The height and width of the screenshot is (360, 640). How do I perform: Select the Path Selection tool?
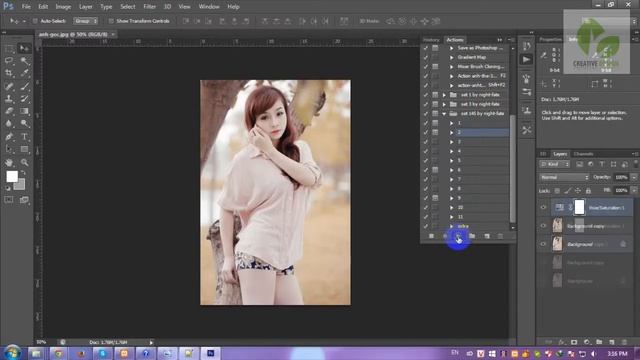pyautogui.click(x=9, y=149)
